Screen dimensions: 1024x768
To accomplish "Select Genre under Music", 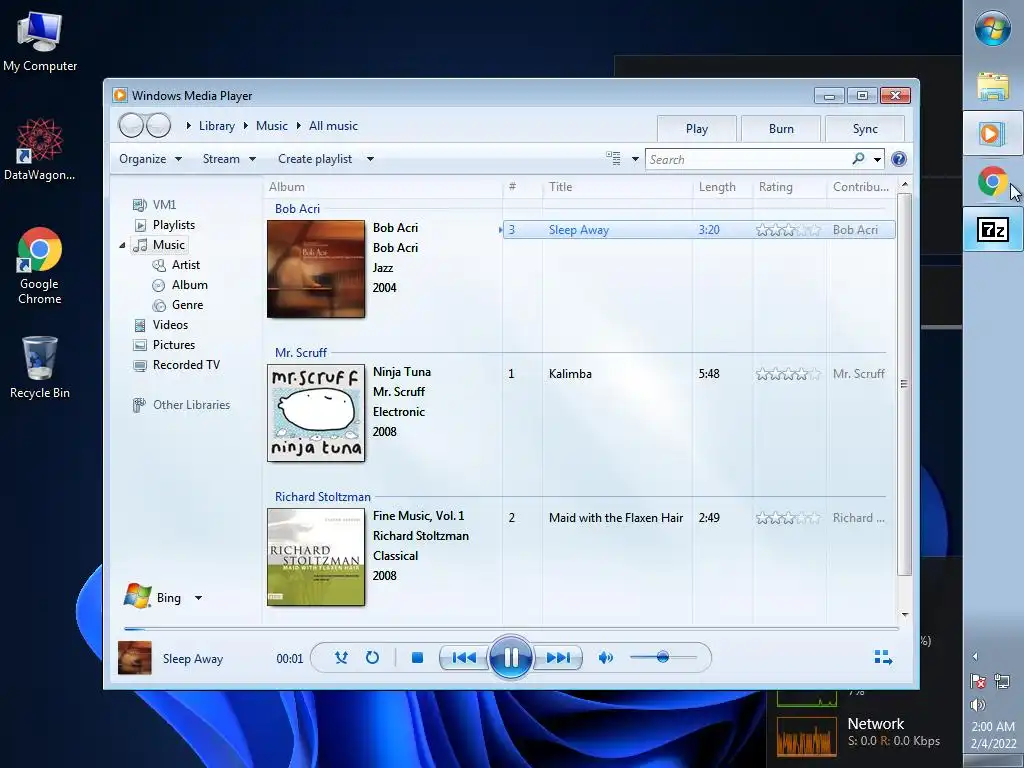I will pyautogui.click(x=178, y=305).
